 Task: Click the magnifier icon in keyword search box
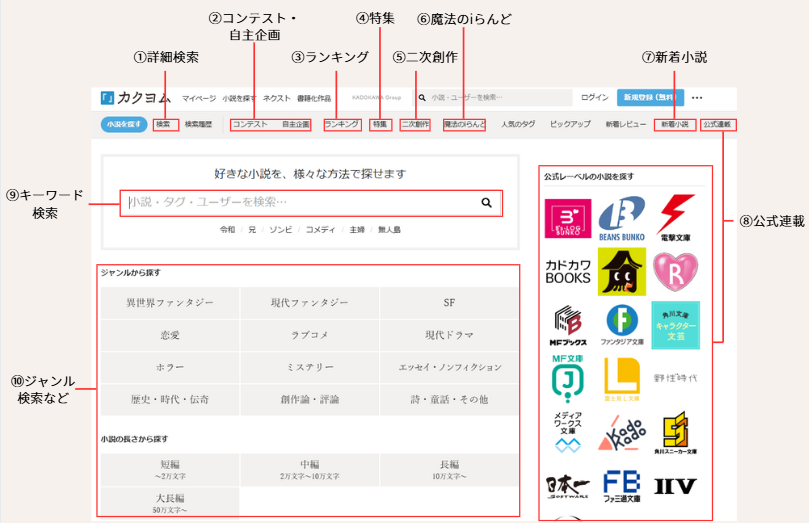(486, 203)
